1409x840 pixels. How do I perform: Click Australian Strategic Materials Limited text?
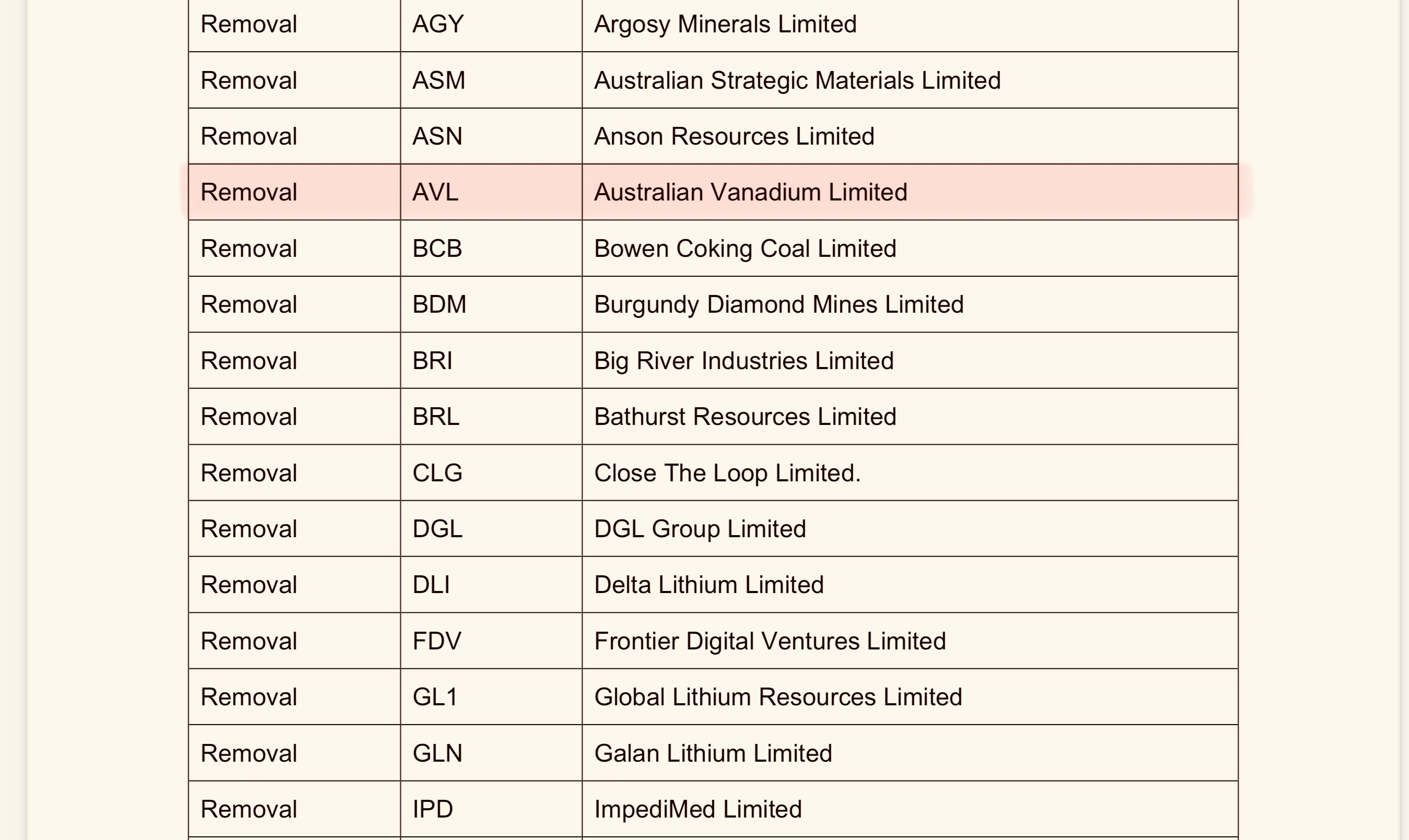click(797, 80)
